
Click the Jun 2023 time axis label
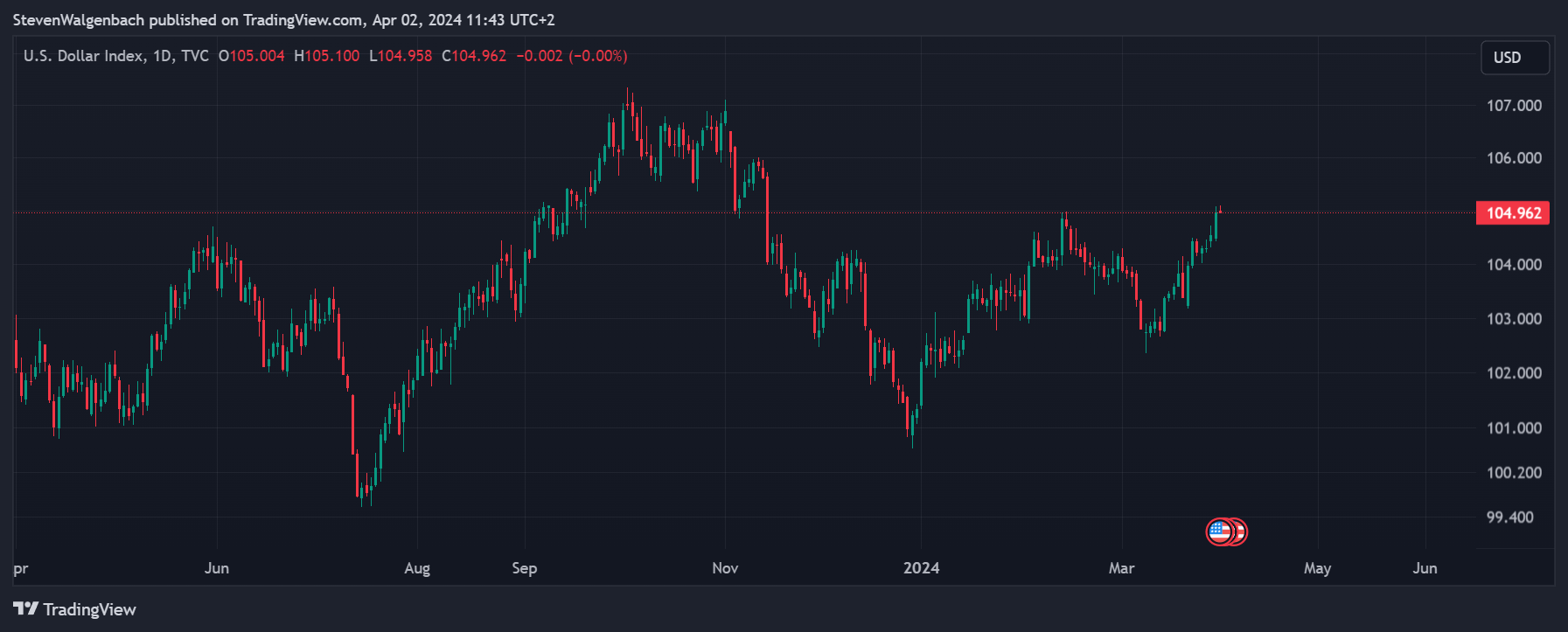[x=217, y=568]
